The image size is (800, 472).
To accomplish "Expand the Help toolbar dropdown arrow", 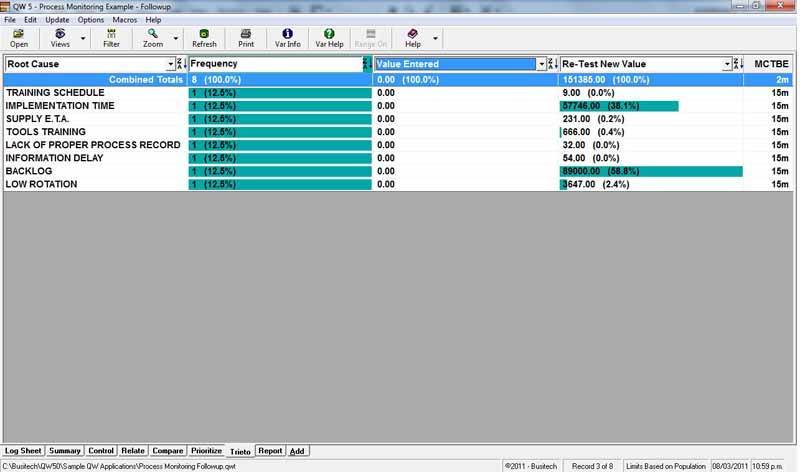I will pyautogui.click(x=435, y=38).
